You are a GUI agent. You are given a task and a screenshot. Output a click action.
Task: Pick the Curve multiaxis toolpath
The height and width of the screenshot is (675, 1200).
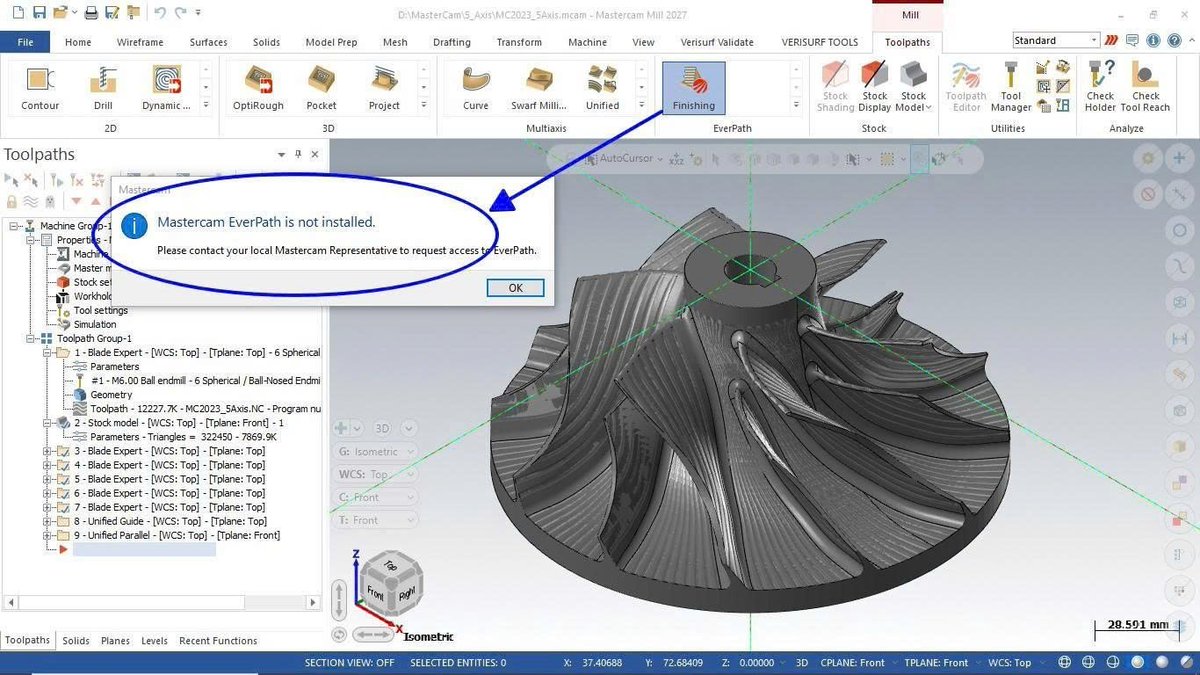[x=476, y=88]
